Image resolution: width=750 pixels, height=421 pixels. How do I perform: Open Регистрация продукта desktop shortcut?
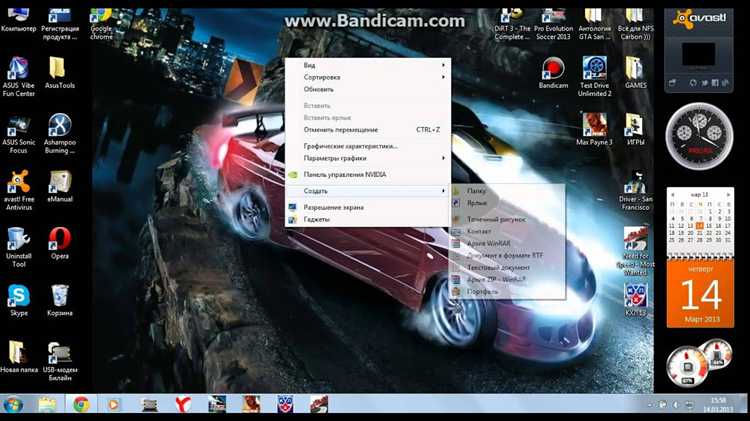60,23
